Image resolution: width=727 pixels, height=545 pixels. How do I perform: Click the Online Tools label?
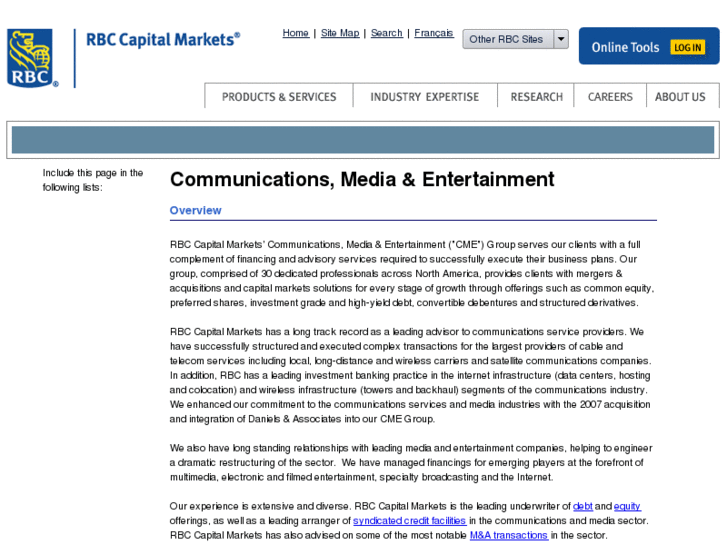coord(625,47)
